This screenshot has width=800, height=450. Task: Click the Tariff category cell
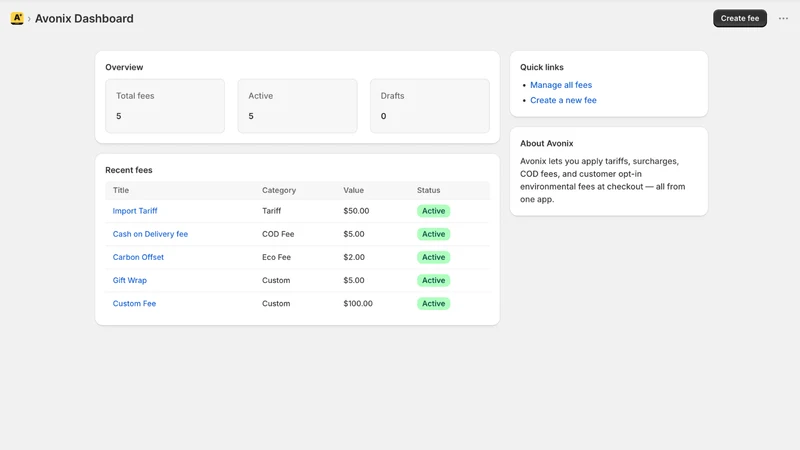pyautogui.click(x=271, y=211)
